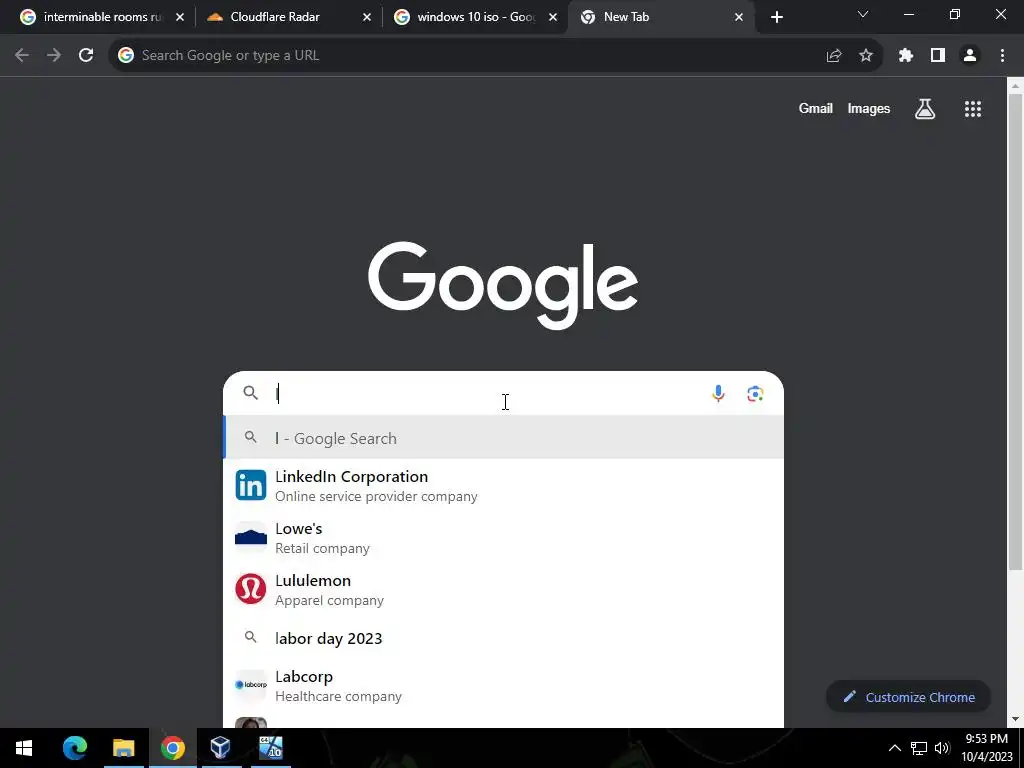The image size is (1024, 768).
Task: Switch to the Cloudflare Radar tab
Action: click(287, 17)
